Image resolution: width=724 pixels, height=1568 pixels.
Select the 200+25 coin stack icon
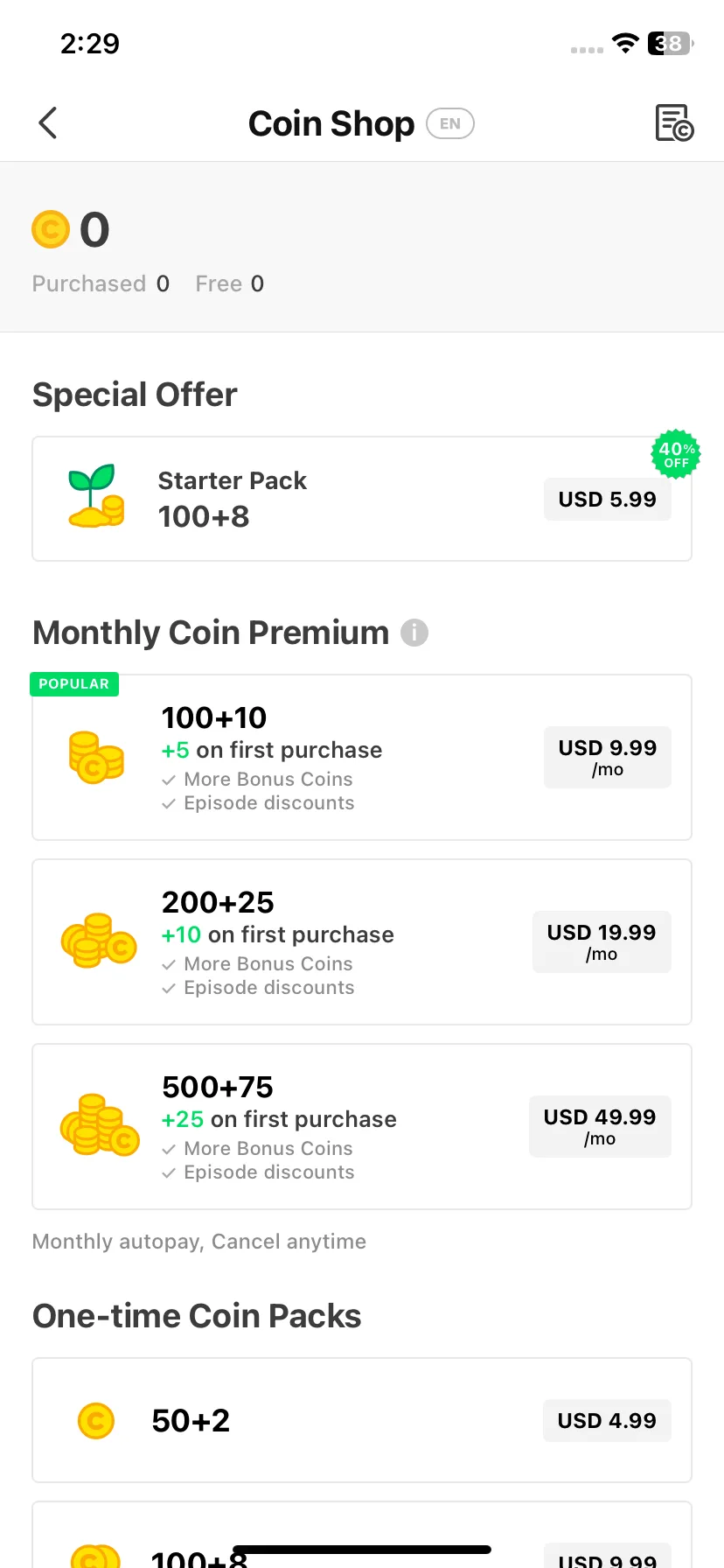tap(99, 941)
